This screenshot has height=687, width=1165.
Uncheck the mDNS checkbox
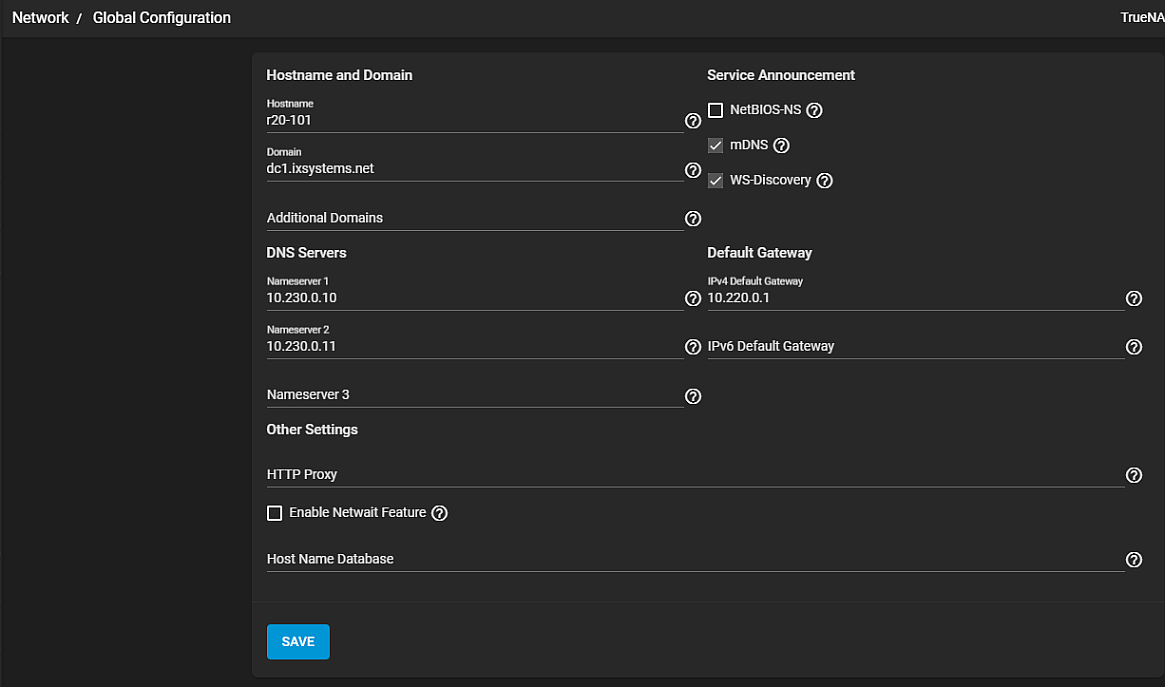pos(716,145)
